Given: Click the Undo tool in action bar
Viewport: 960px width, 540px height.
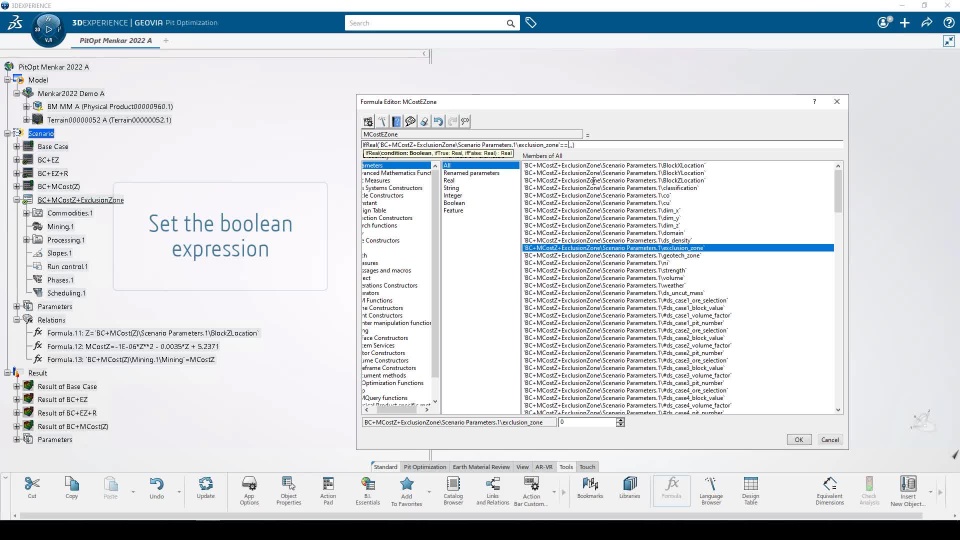Looking at the screenshot, I should 157,489.
